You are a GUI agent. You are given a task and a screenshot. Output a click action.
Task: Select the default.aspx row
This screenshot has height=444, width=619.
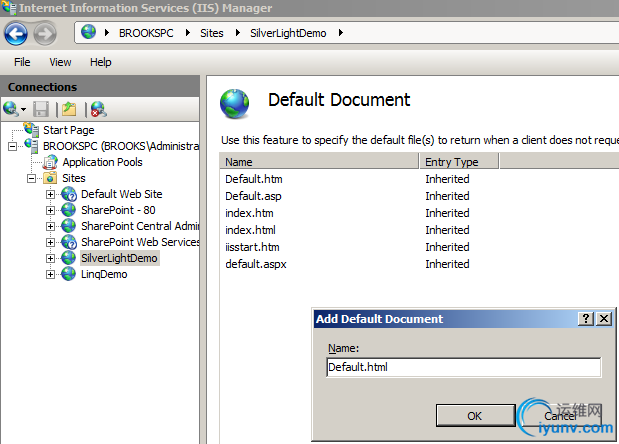(x=419, y=264)
